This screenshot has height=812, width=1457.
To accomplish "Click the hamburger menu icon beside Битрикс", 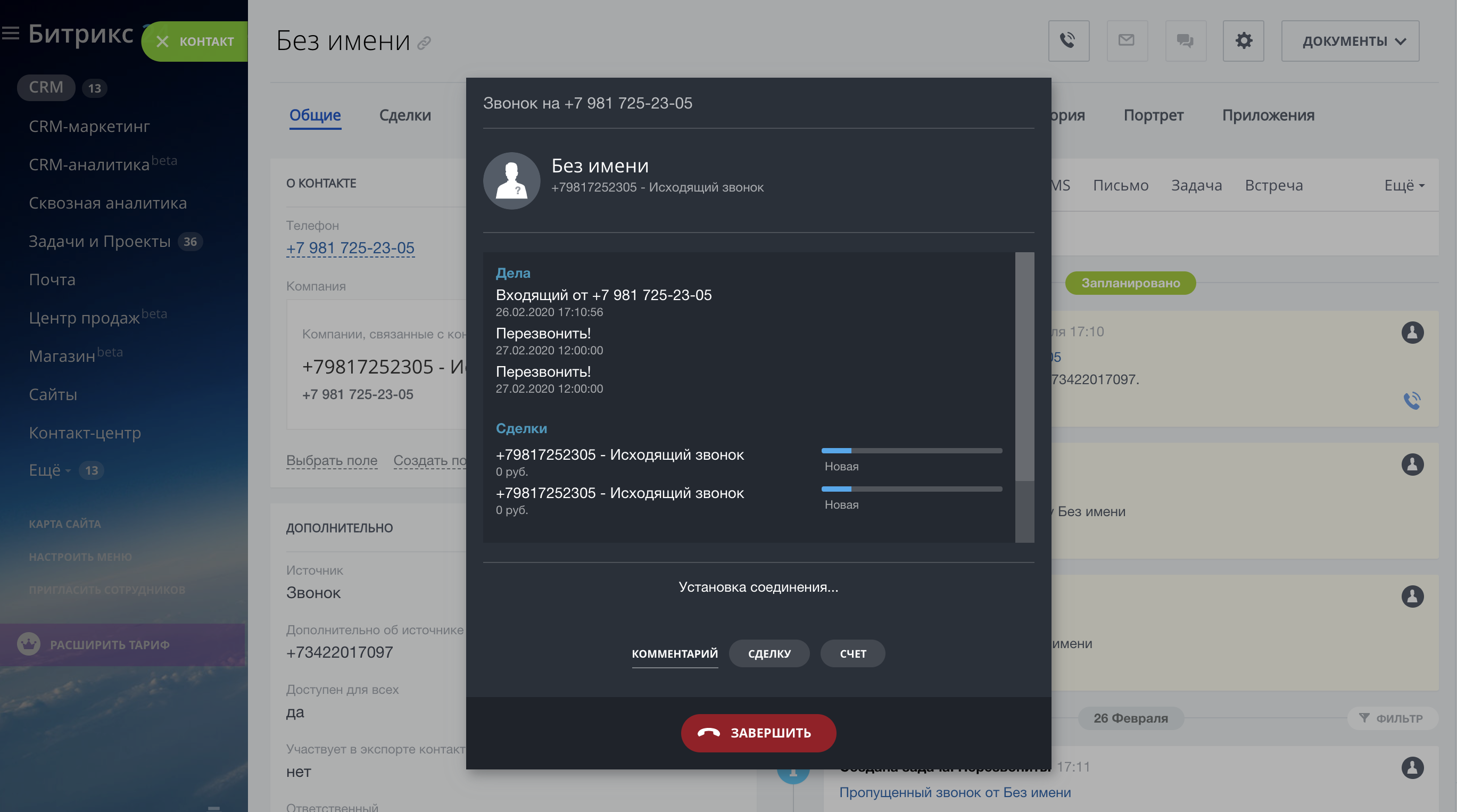I will point(11,34).
